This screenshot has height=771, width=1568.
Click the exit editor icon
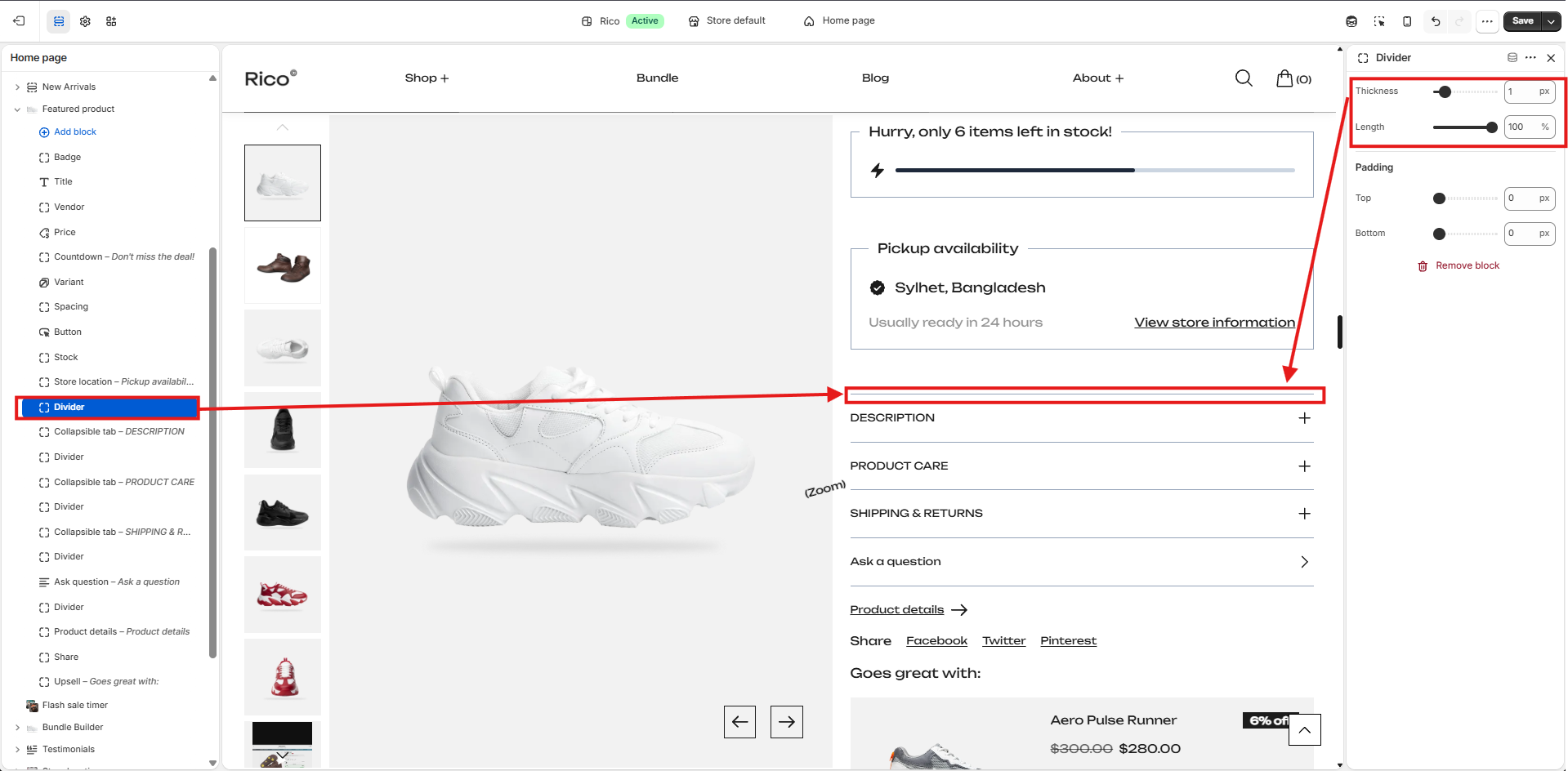[x=19, y=21]
